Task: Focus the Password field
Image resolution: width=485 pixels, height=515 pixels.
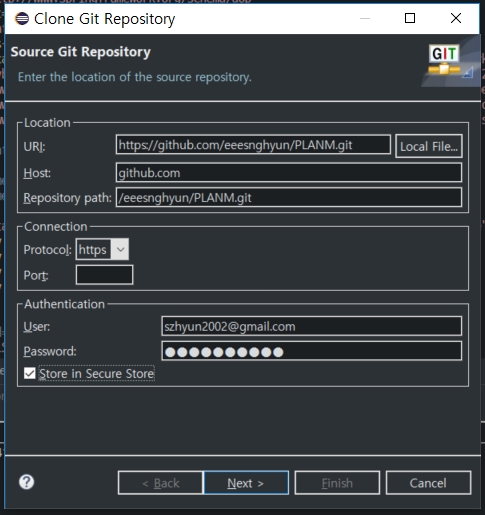Action: pyautogui.click(x=311, y=351)
